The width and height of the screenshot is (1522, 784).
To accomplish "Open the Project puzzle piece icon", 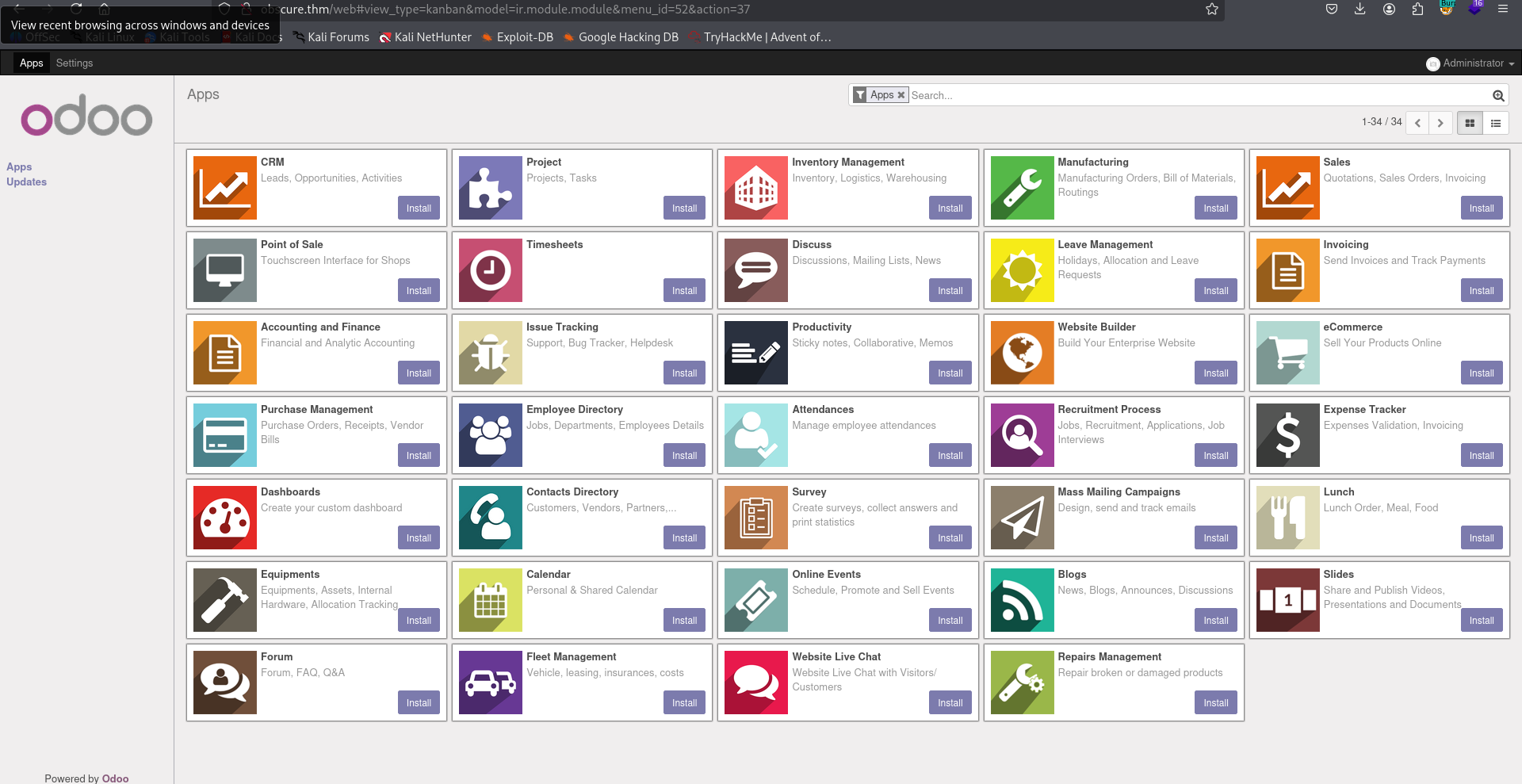I will [x=490, y=188].
